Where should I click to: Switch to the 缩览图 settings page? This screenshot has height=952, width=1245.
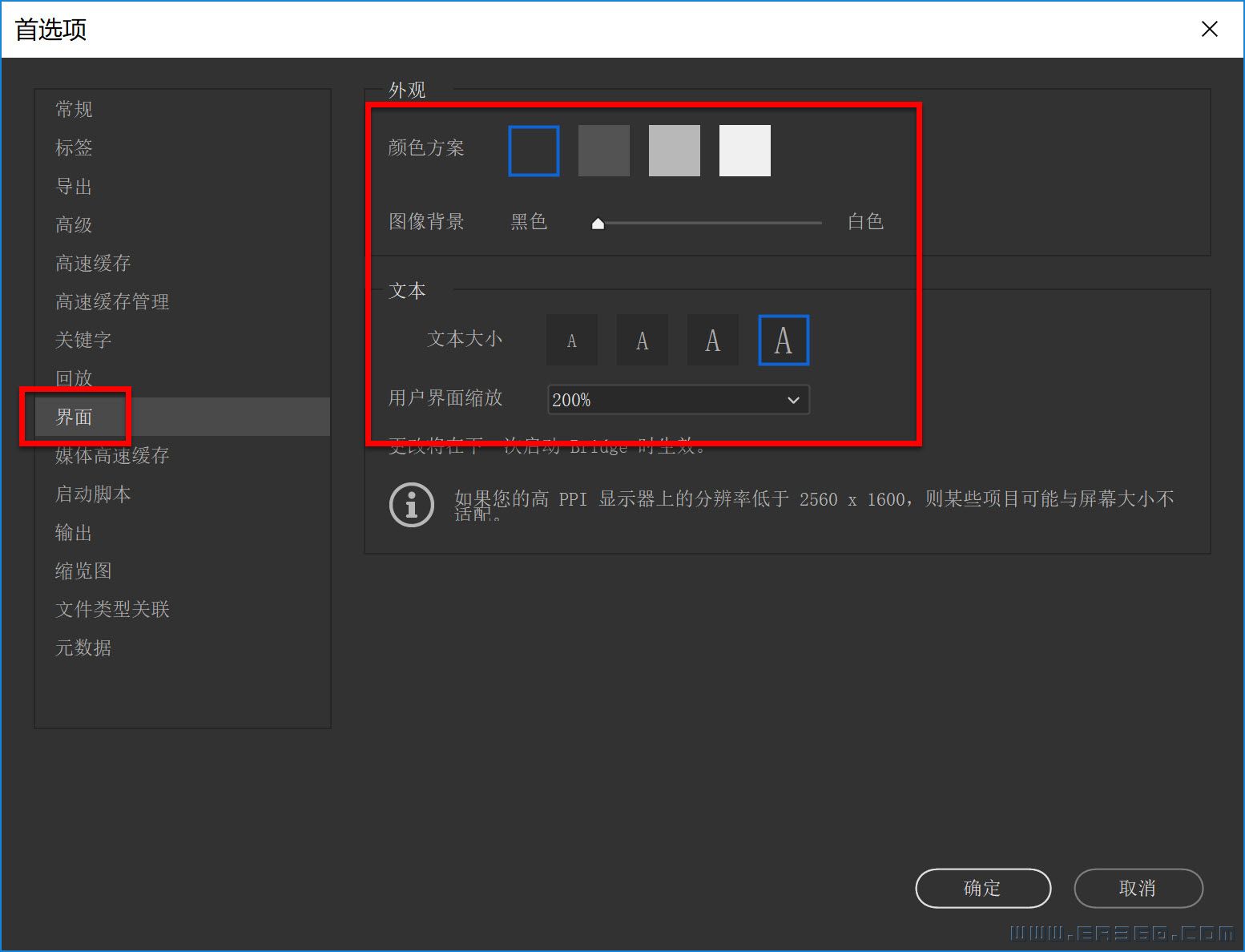click(83, 571)
